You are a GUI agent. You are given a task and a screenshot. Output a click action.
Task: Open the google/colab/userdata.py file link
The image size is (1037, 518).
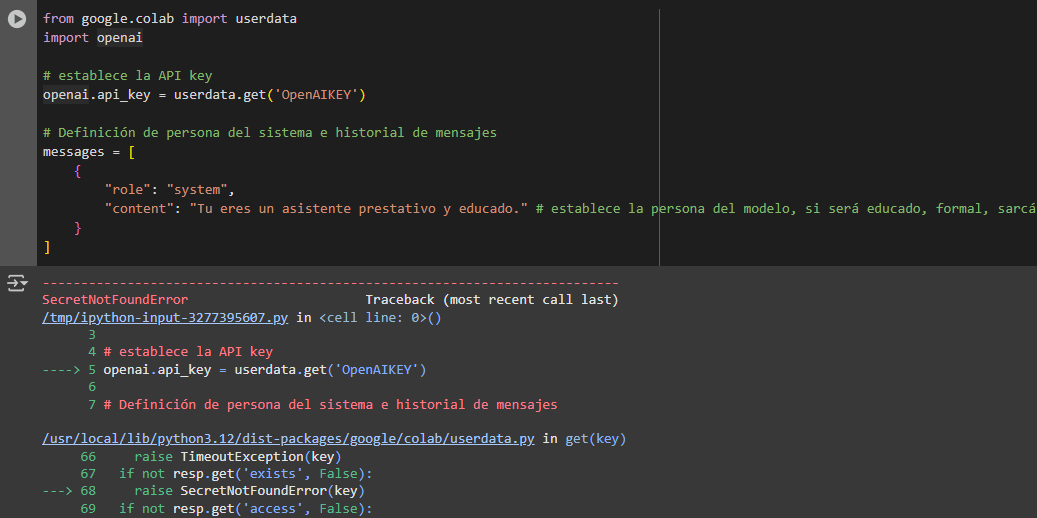[x=288, y=439]
